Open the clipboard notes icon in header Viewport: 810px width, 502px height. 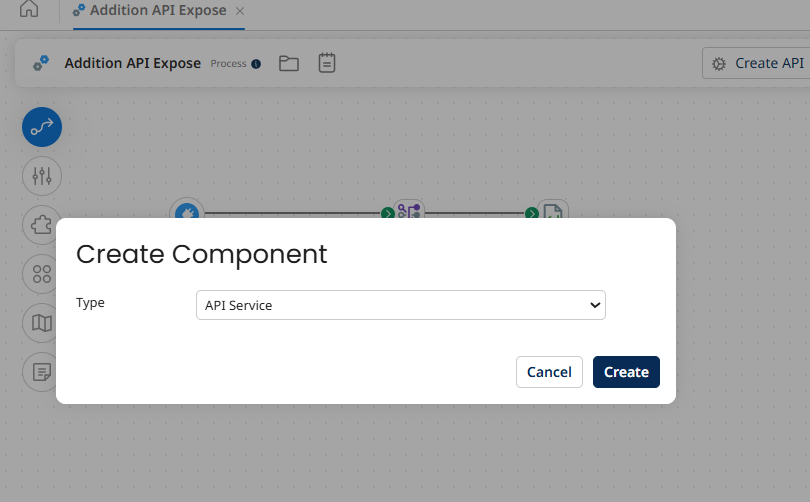pos(327,63)
